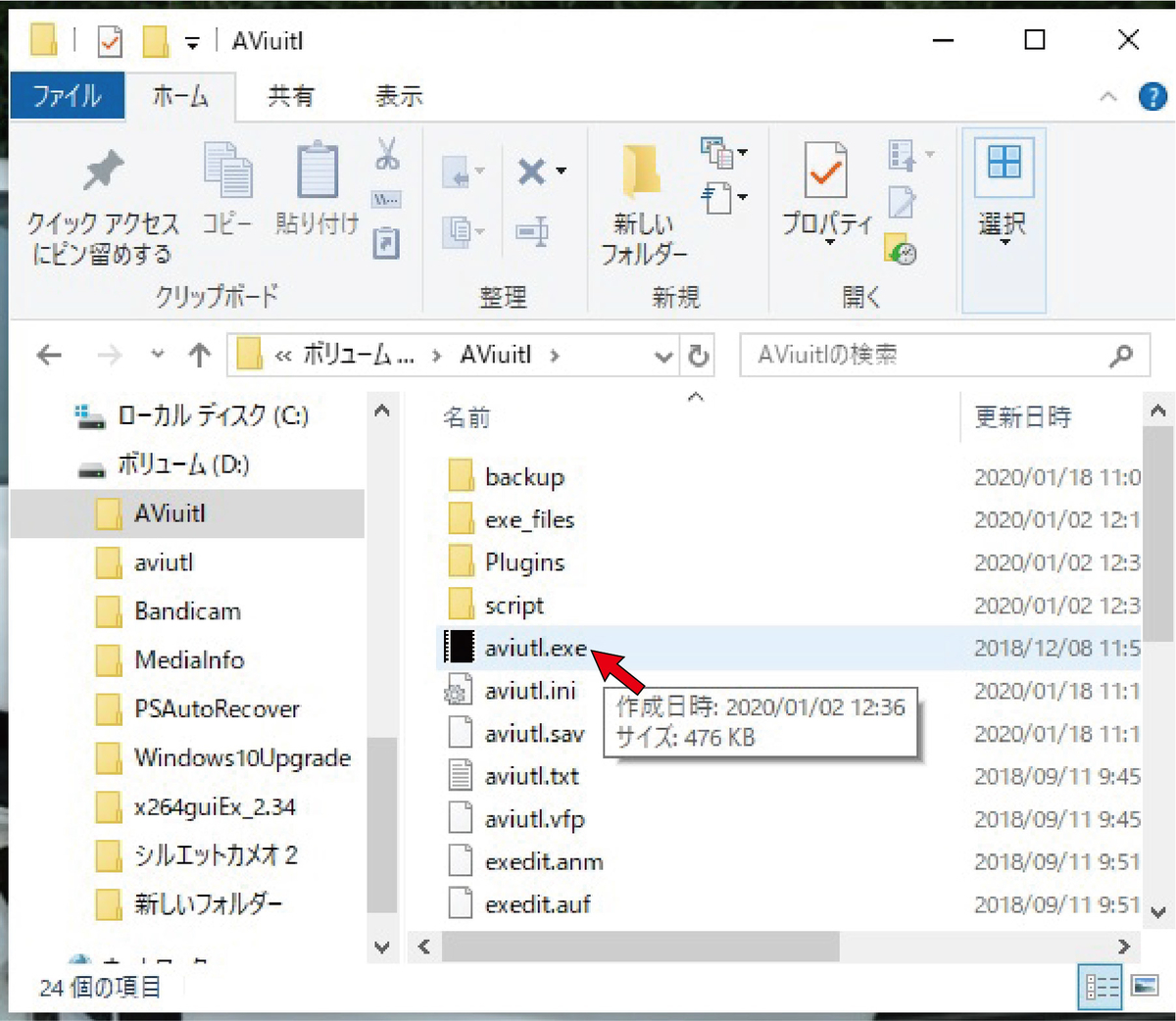Switch to the Share tab

(291, 96)
